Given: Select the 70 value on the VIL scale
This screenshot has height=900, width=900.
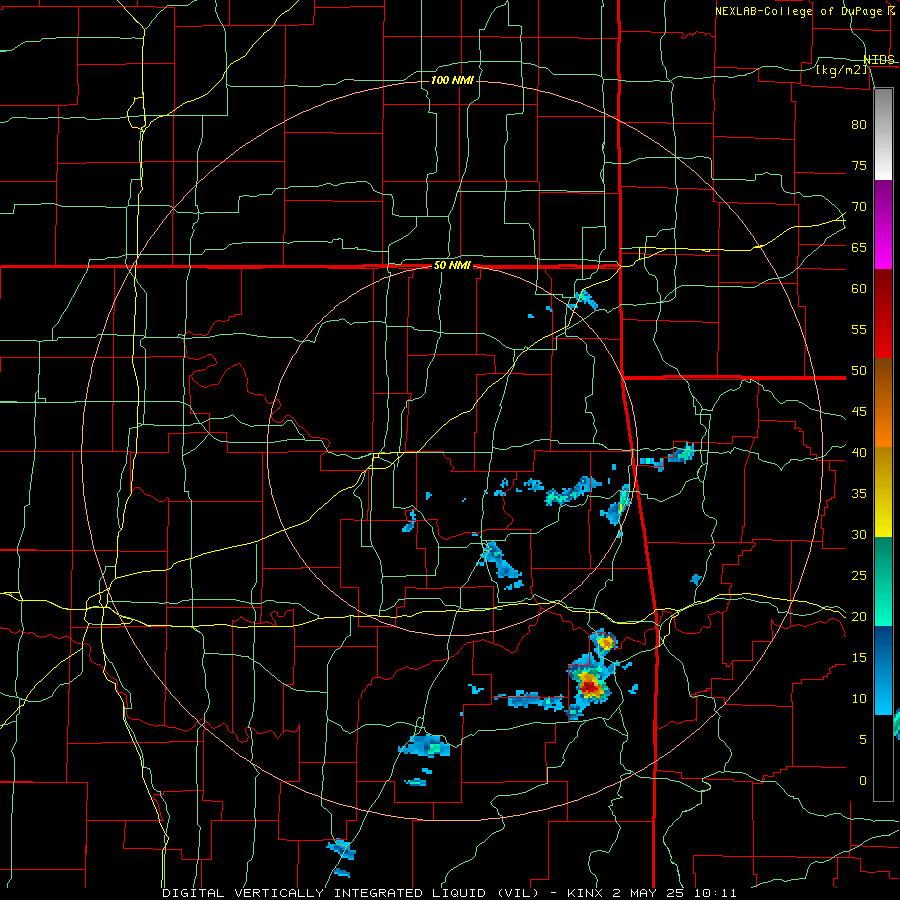Looking at the screenshot, I should (859, 207).
